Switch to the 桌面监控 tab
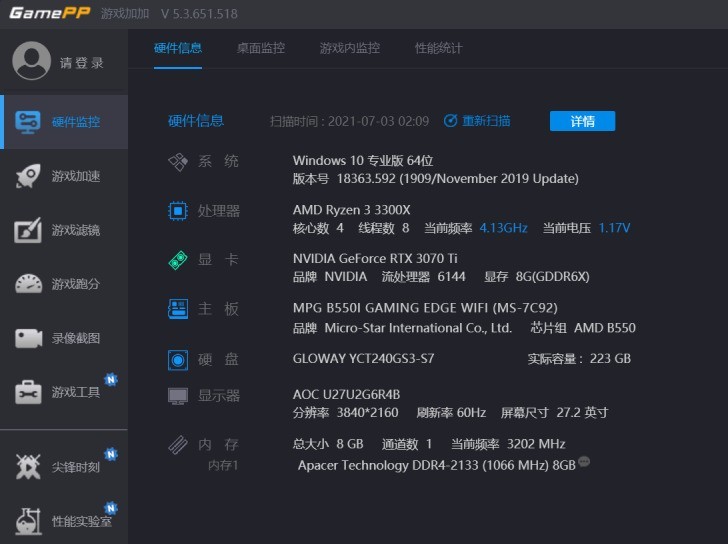The height and width of the screenshot is (544, 728). tap(260, 48)
